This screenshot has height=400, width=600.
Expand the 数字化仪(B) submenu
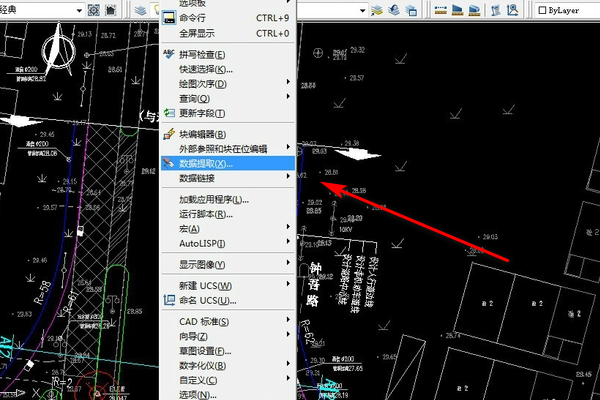pyautogui.click(x=227, y=366)
